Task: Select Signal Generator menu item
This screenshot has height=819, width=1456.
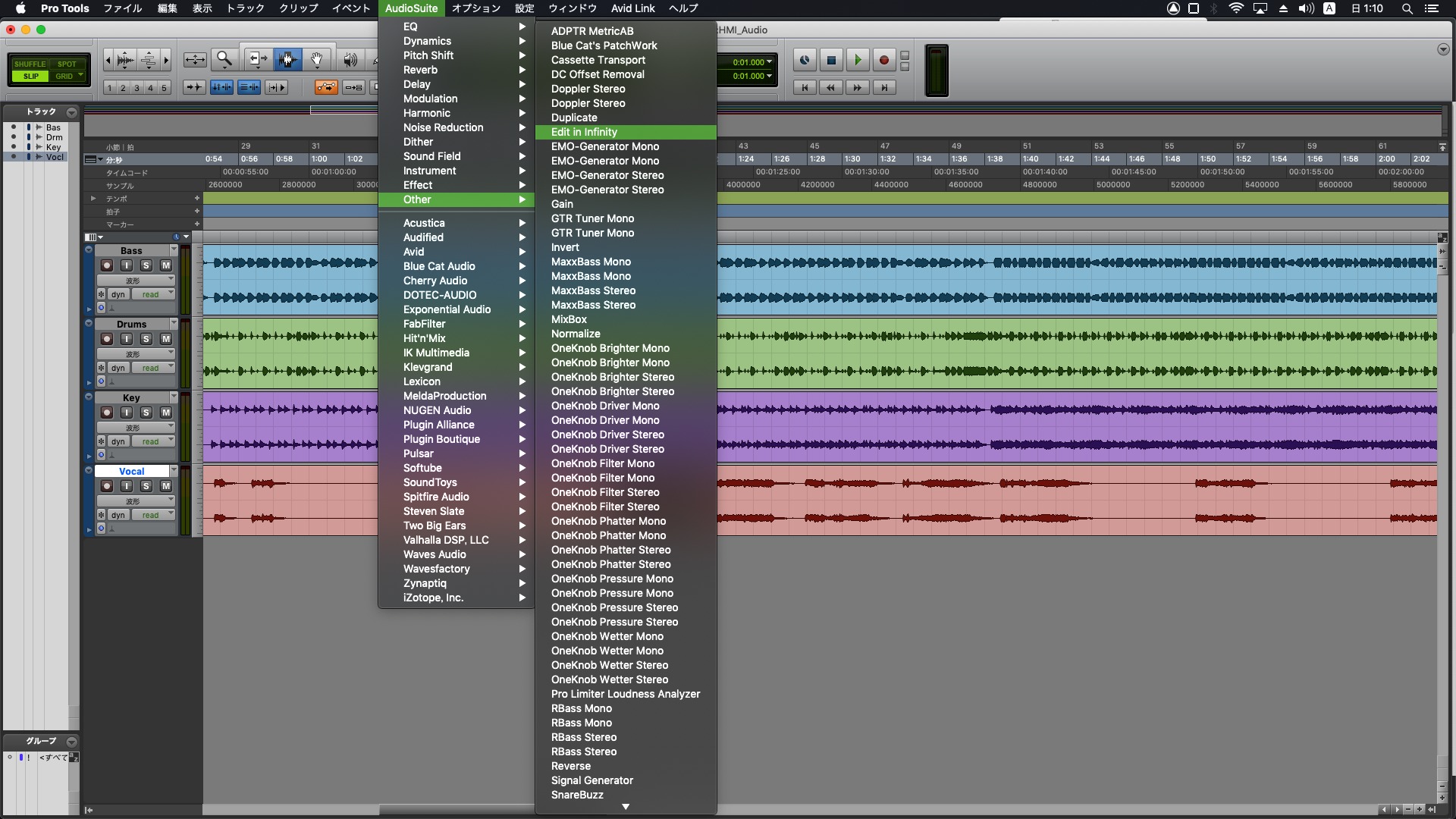Action: pos(626,780)
